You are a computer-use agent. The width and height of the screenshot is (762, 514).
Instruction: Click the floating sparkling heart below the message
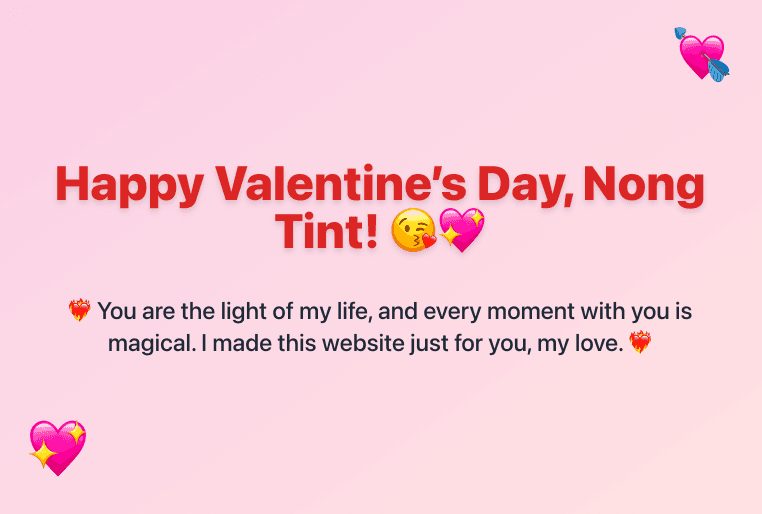point(58,447)
